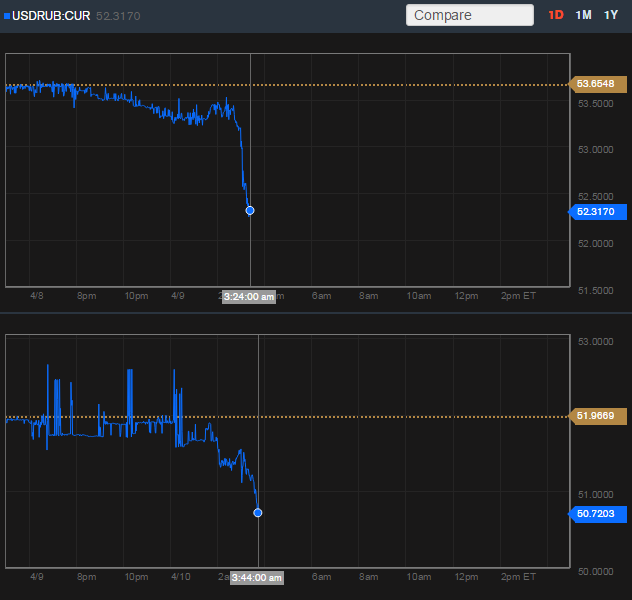Switch to the 1M time range
Screen dimensions: 632x600
click(x=583, y=15)
